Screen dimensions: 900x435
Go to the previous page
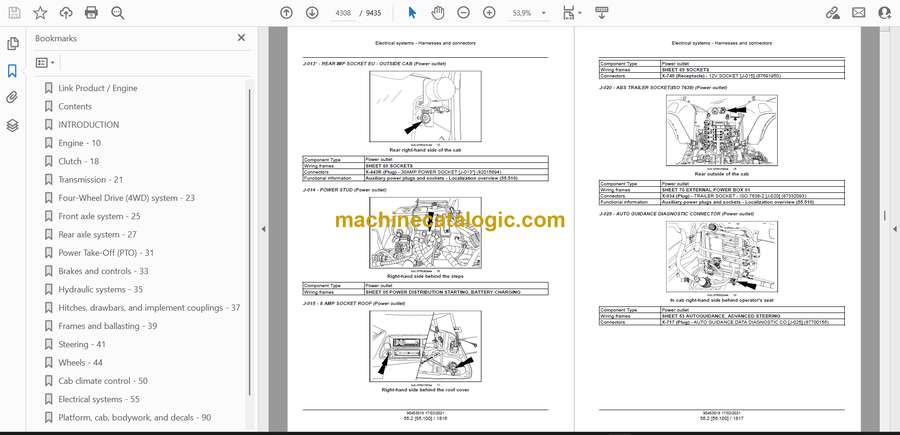(286, 13)
